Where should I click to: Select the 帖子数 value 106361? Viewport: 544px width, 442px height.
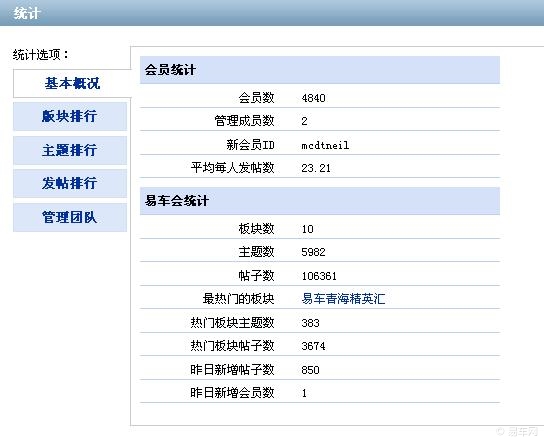point(319,276)
